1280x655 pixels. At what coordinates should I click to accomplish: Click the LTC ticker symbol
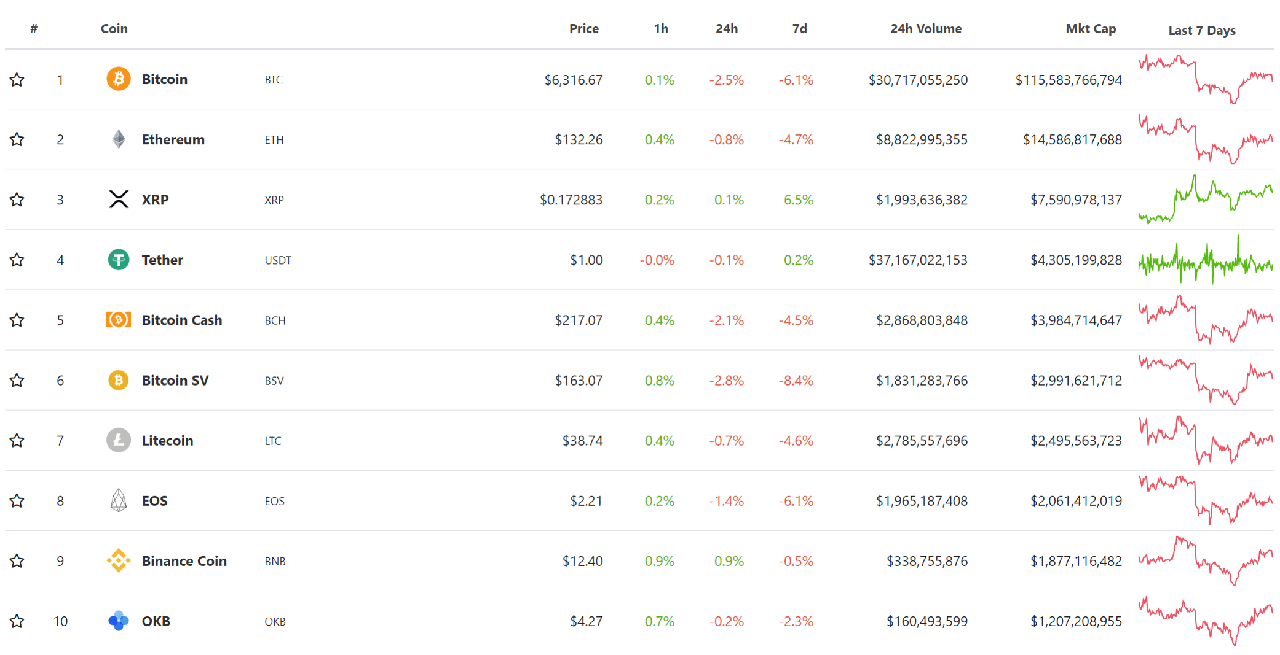point(273,441)
